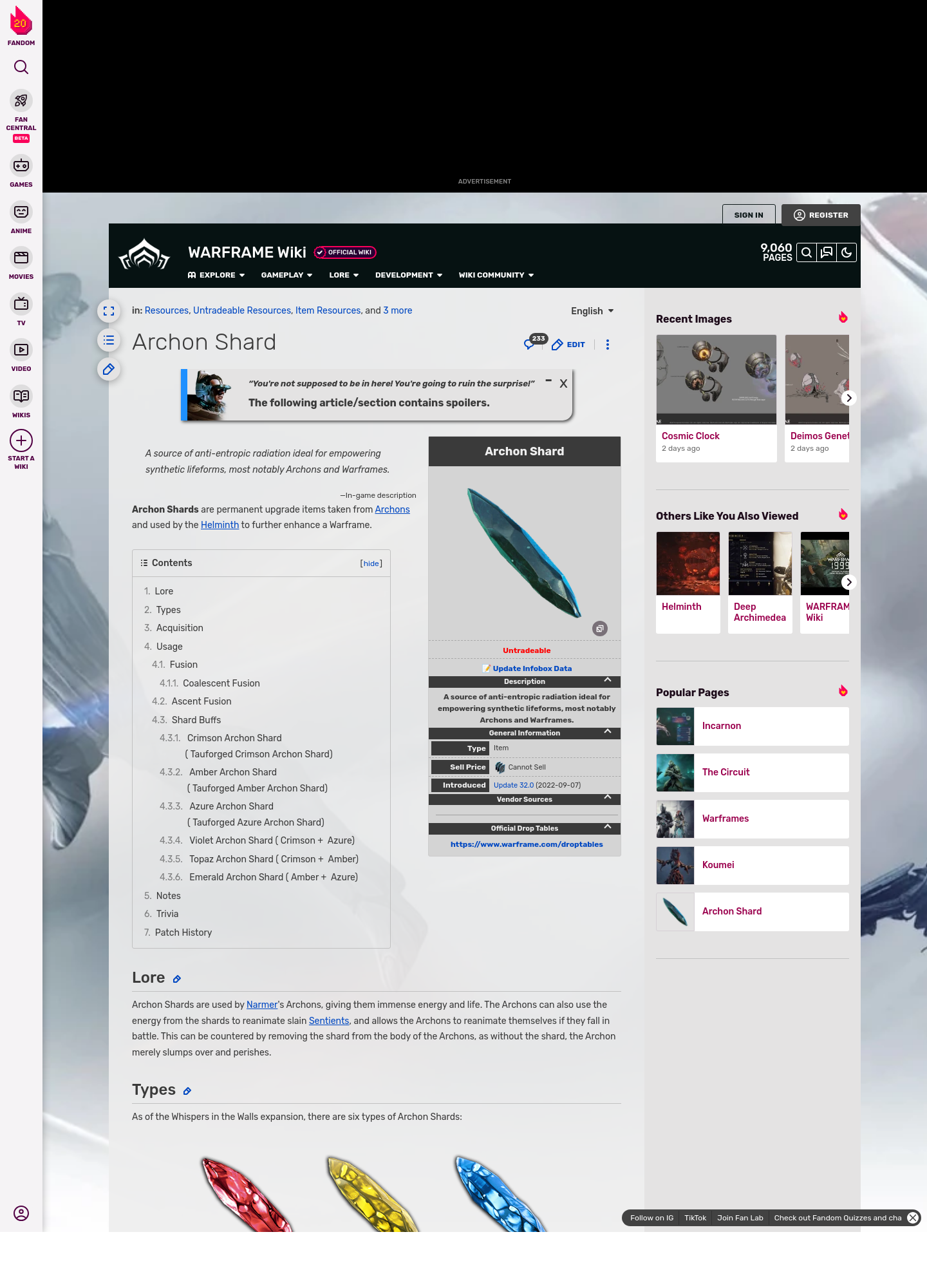This screenshot has width=927, height=1288.
Task: Click Sign In button
Action: (x=749, y=215)
